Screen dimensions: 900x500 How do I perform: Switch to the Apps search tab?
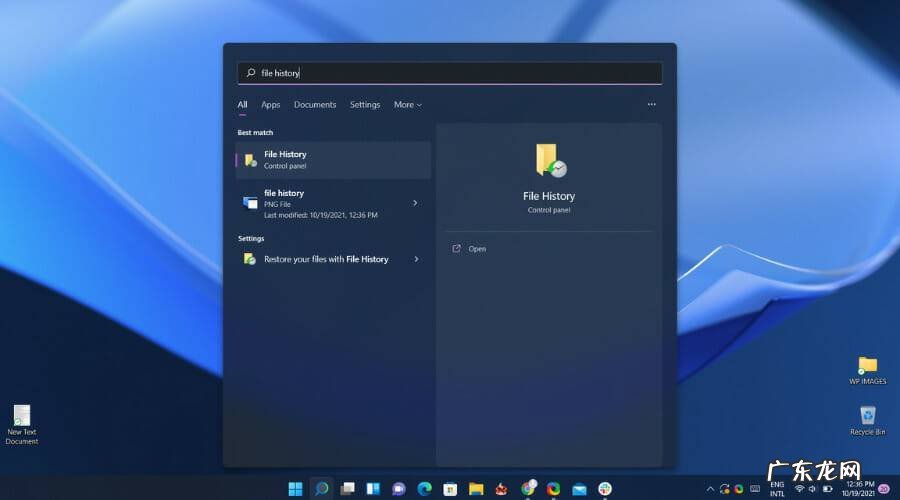[x=270, y=104]
